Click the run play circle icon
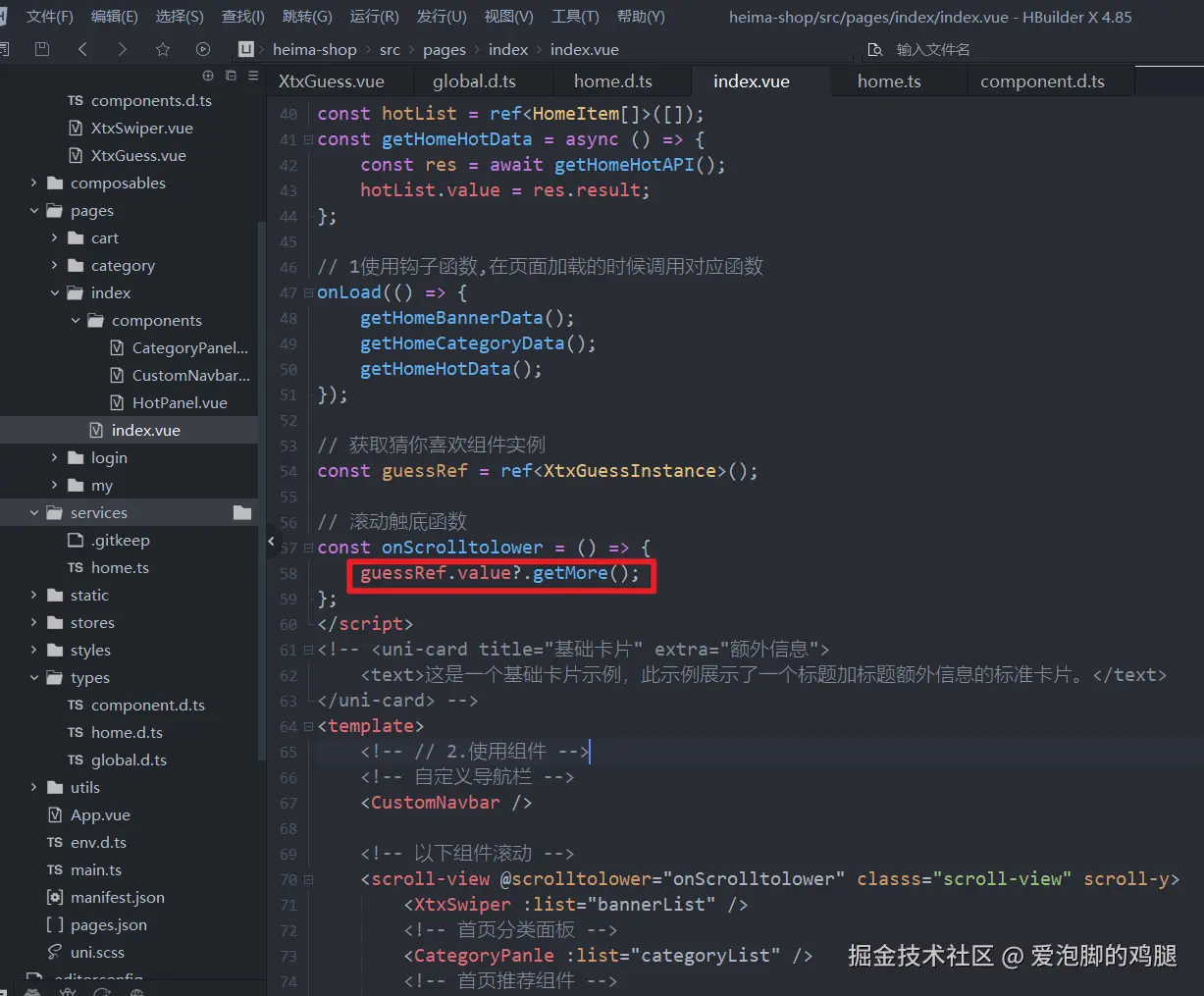 click(203, 49)
